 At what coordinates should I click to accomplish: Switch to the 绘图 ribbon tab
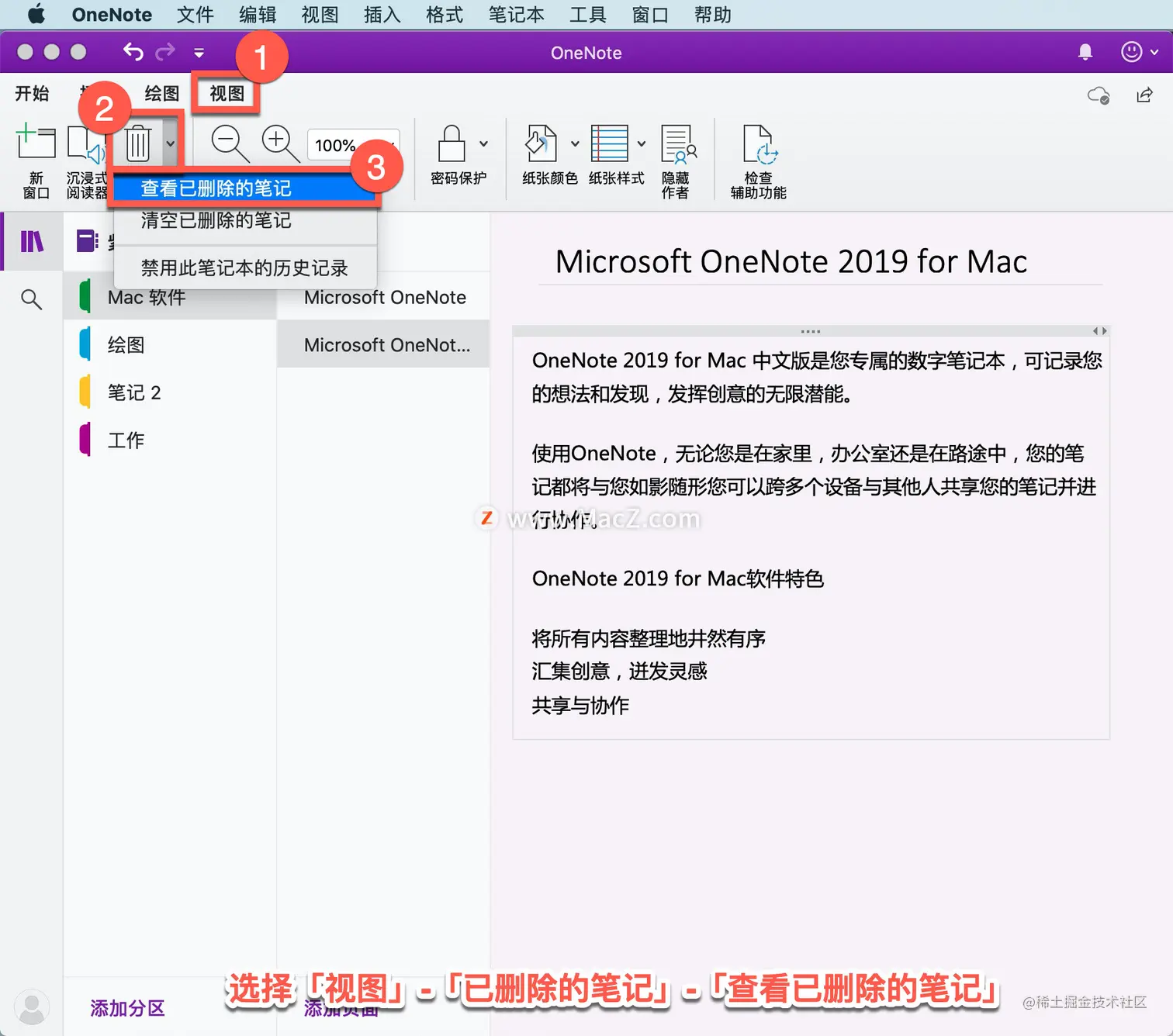[x=161, y=93]
